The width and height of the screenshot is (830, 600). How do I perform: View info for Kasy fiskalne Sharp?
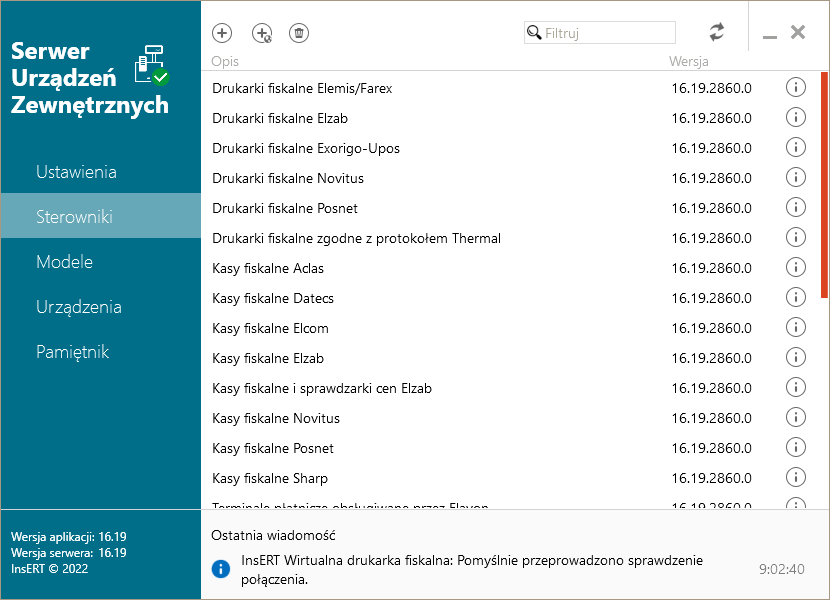(x=796, y=478)
